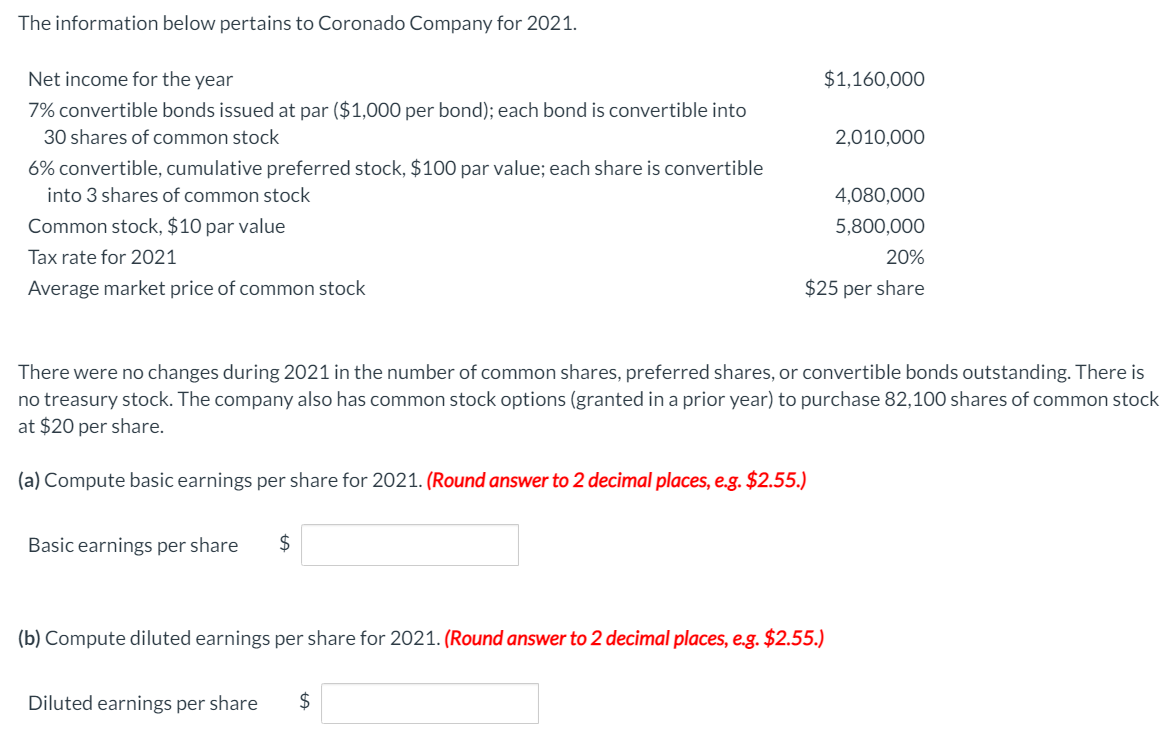Select the Basic earnings per share label
Image resolution: width=1173 pixels, height=754 pixels.
132,544
